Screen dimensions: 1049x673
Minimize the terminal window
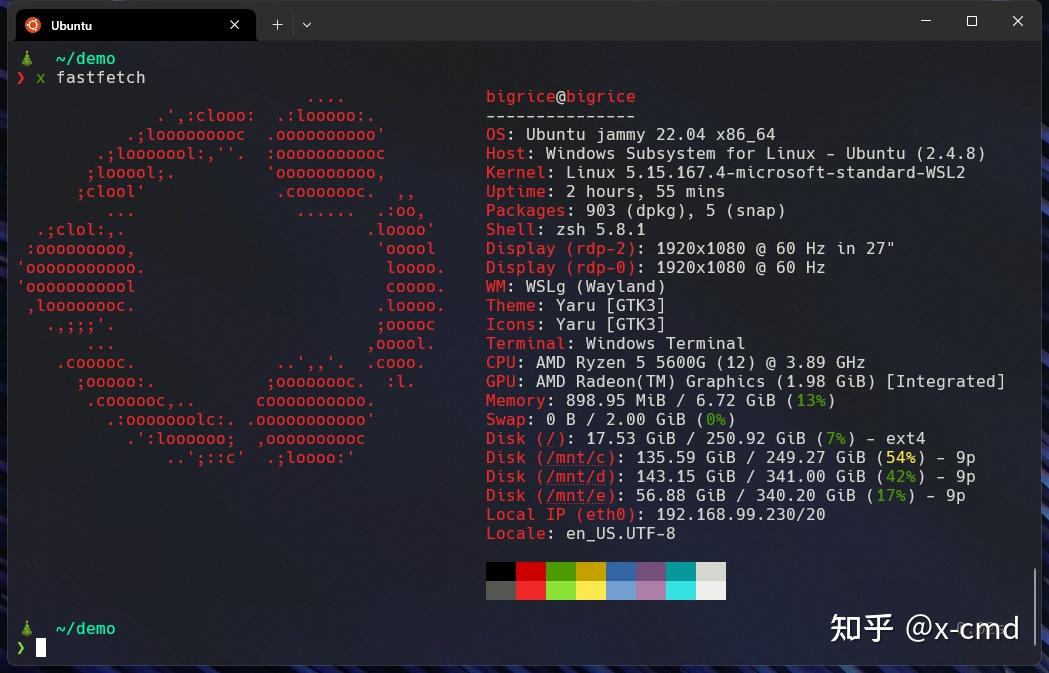pyautogui.click(x=926, y=21)
